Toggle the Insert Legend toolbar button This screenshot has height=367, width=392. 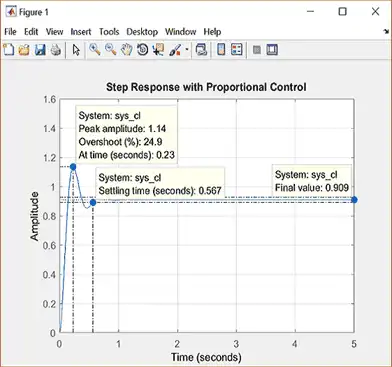(x=237, y=50)
